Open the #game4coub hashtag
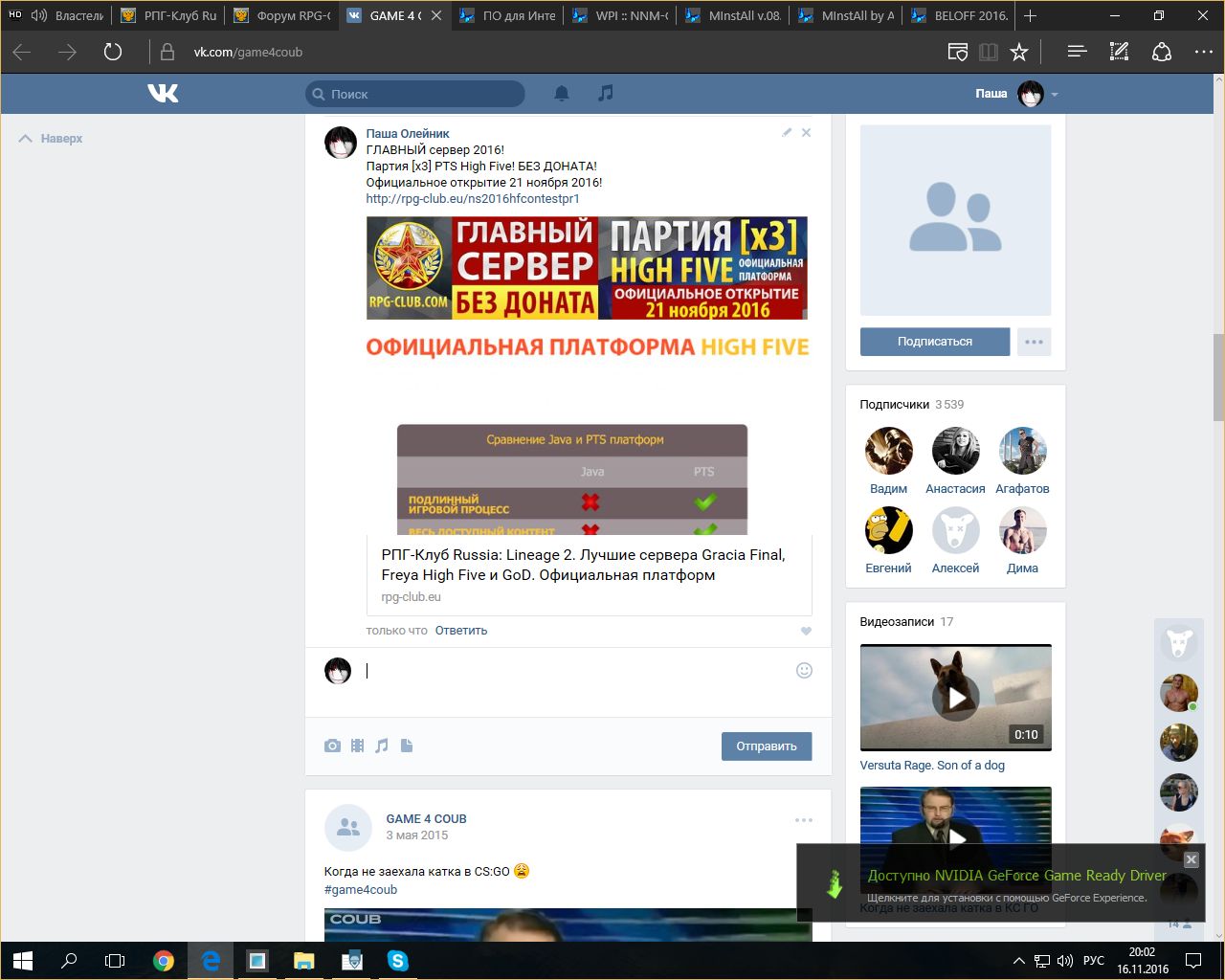The height and width of the screenshot is (980, 1225). click(x=361, y=890)
